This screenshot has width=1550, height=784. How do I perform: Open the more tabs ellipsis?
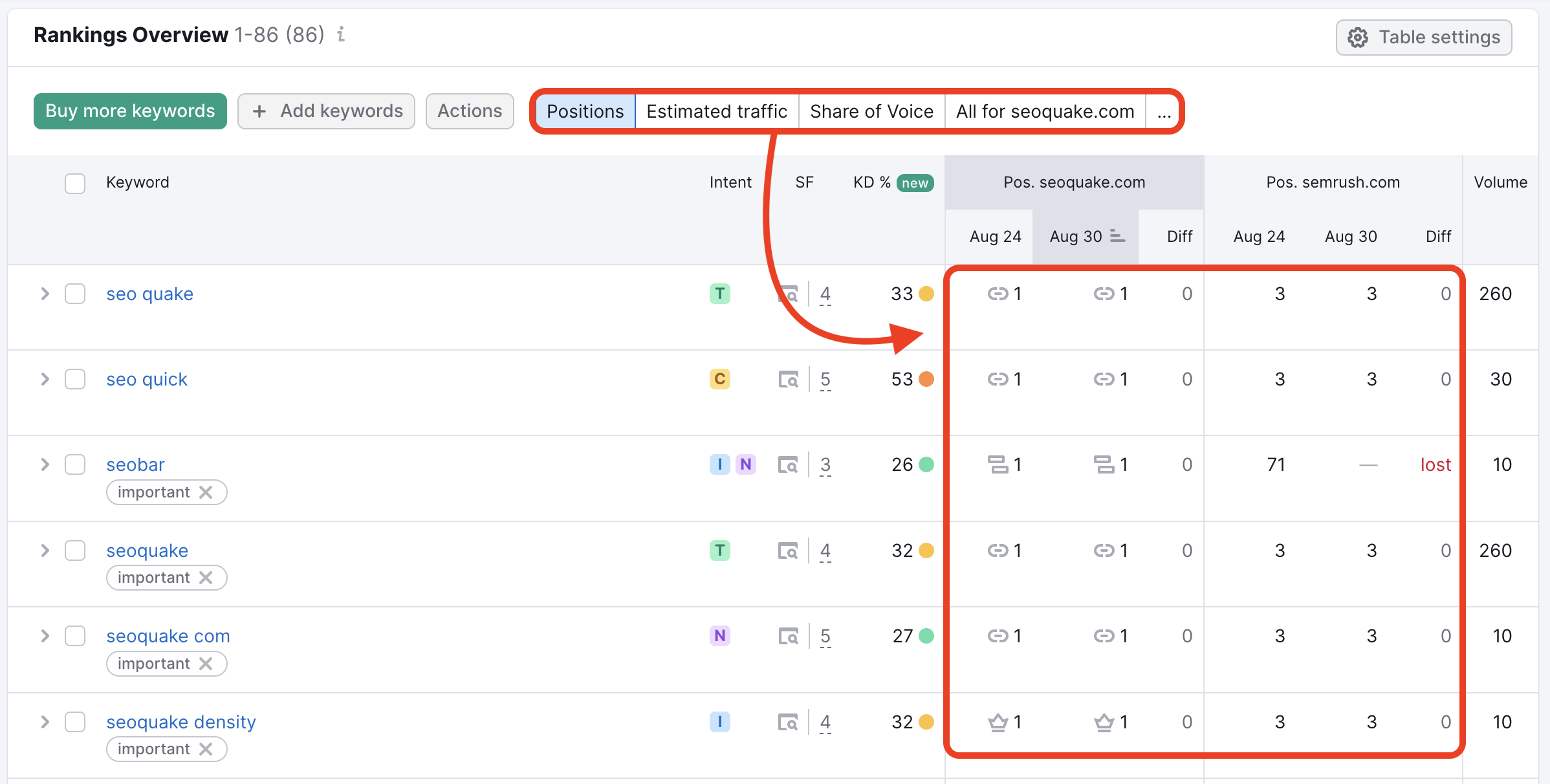(x=1164, y=111)
